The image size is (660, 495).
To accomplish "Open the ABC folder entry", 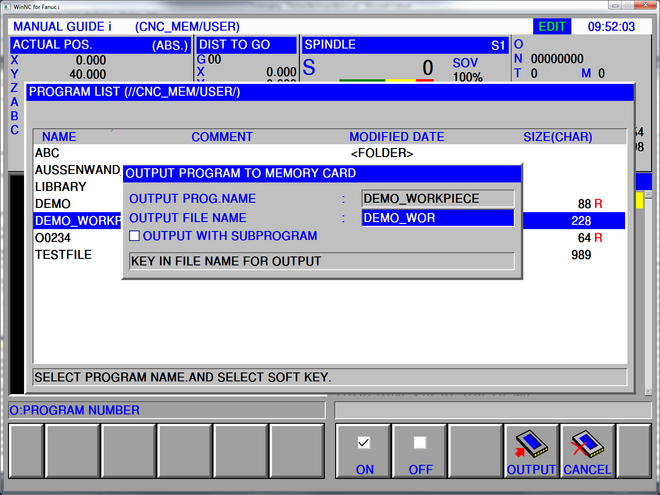I will point(47,153).
